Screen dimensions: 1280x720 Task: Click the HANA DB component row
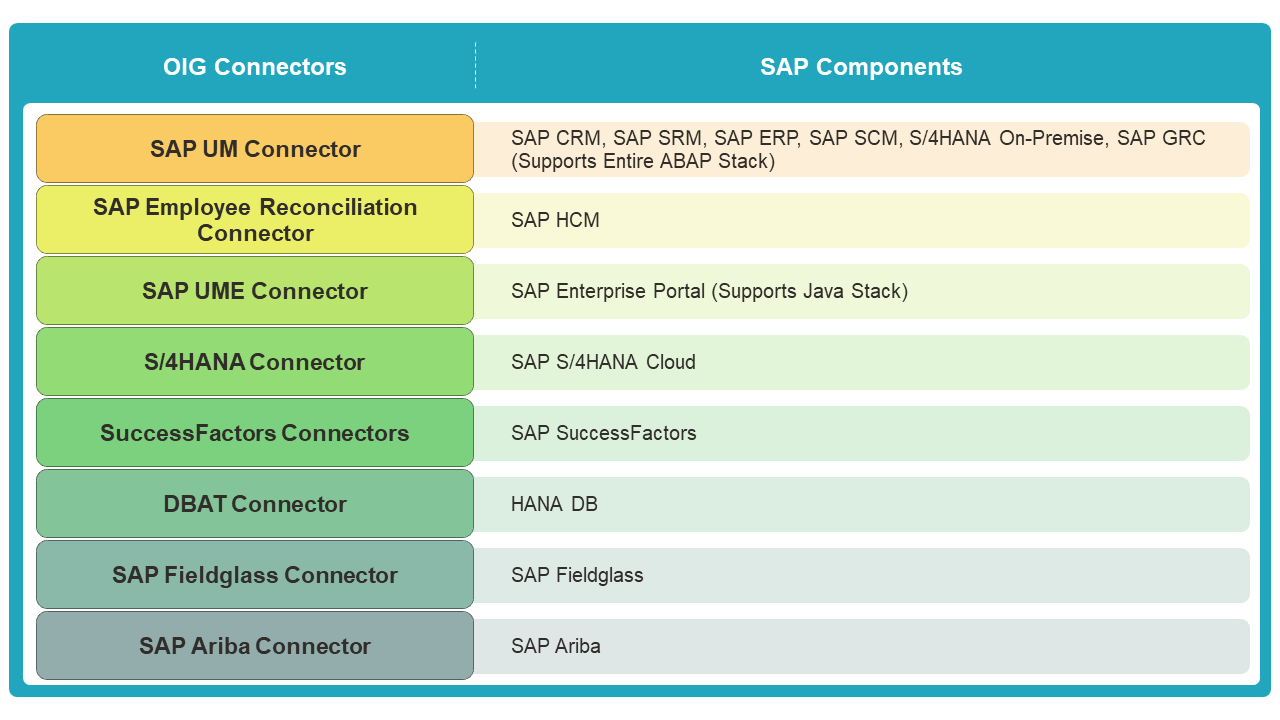862,504
